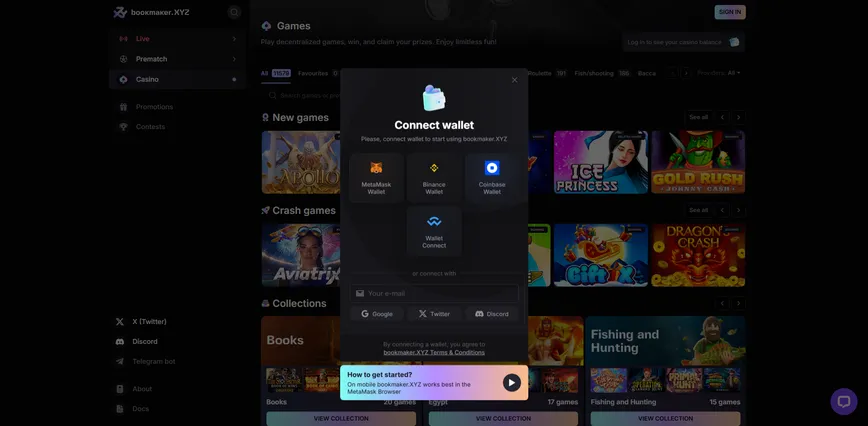The width and height of the screenshot is (868, 426).
Task: Select the MetaMask Wallet option
Action: (x=376, y=178)
